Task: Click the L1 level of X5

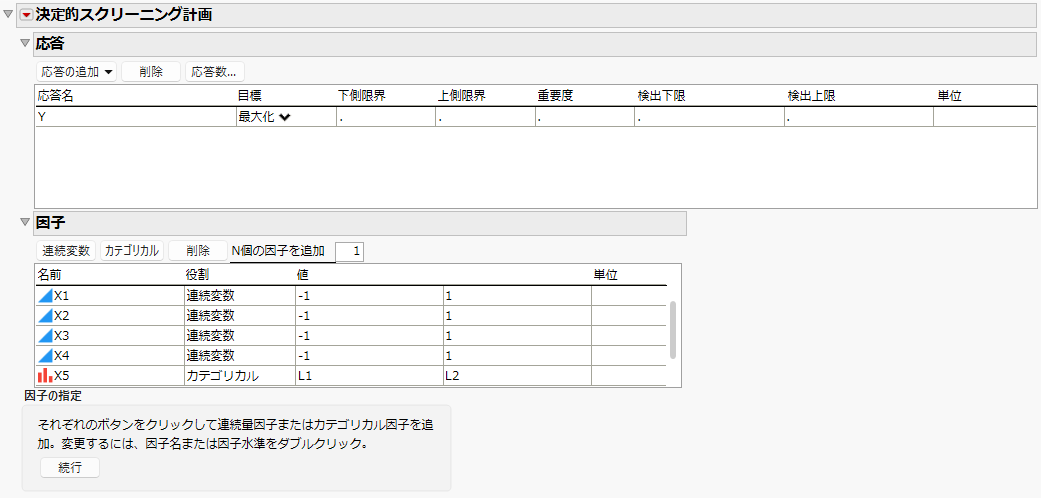Action: tap(369, 376)
